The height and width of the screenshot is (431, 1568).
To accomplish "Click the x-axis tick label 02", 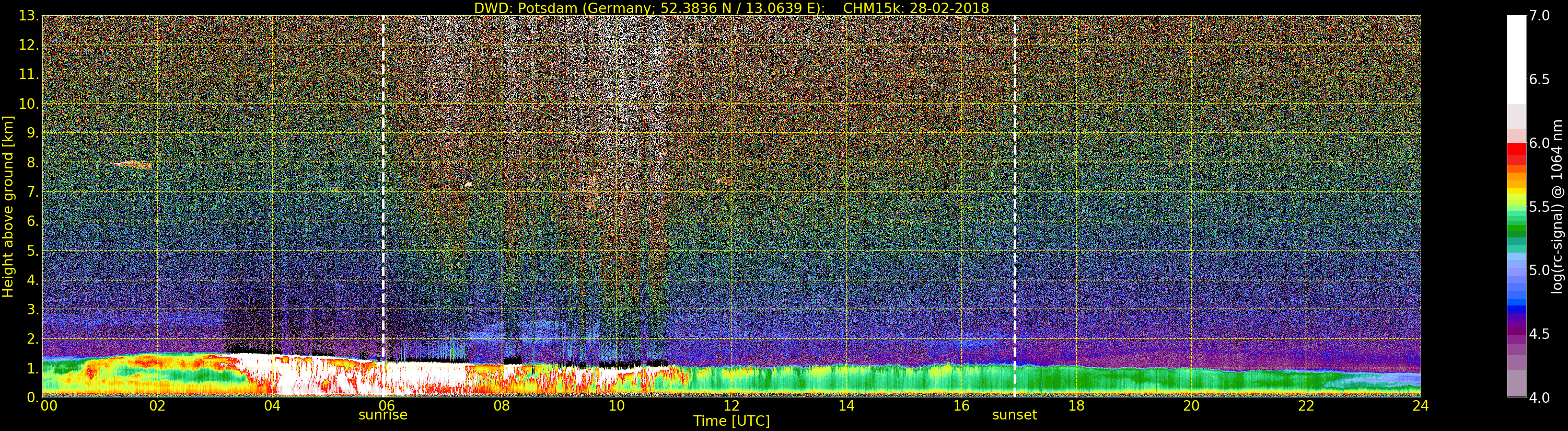I will [x=157, y=405].
